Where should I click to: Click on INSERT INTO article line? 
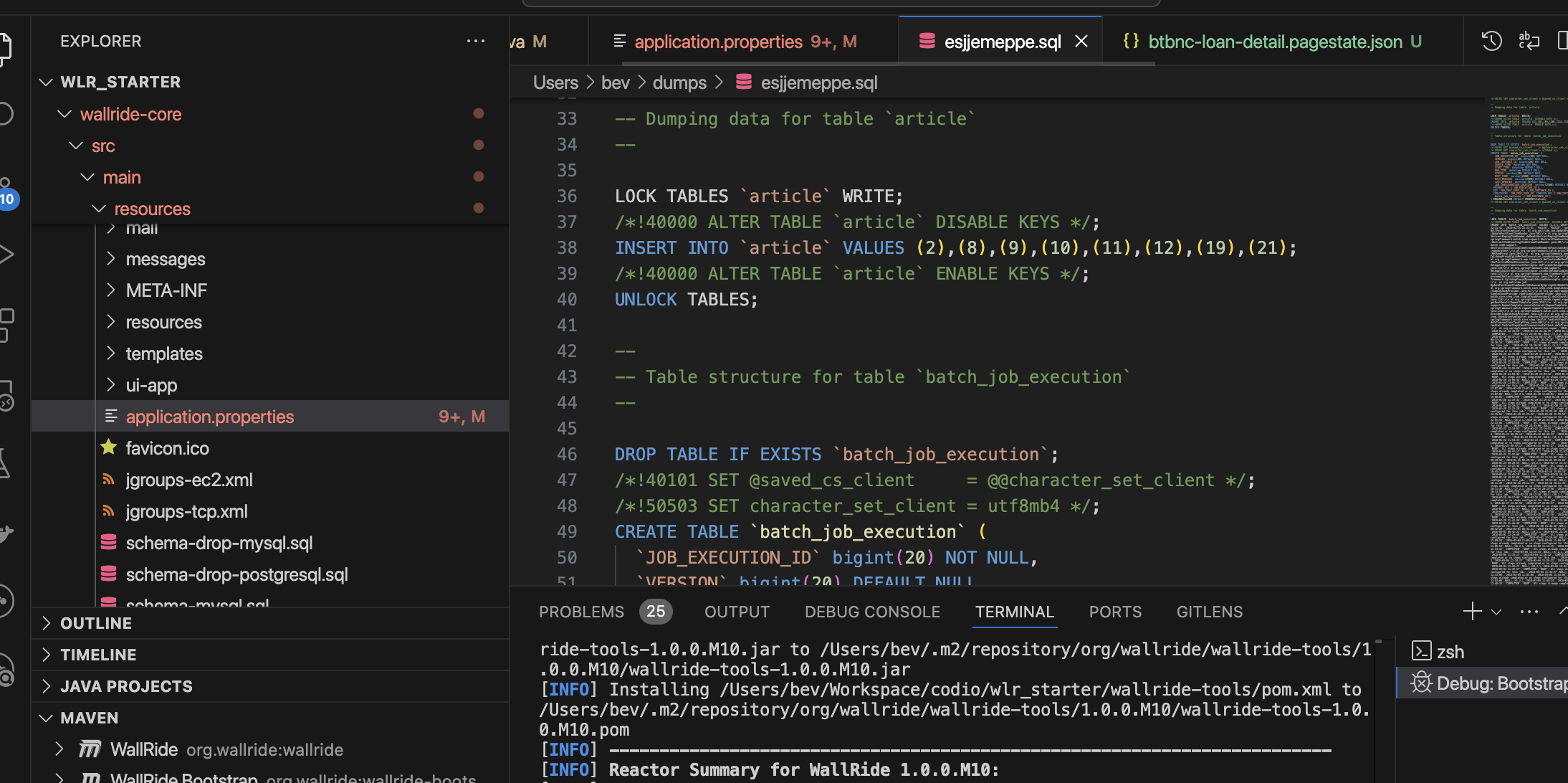point(955,247)
